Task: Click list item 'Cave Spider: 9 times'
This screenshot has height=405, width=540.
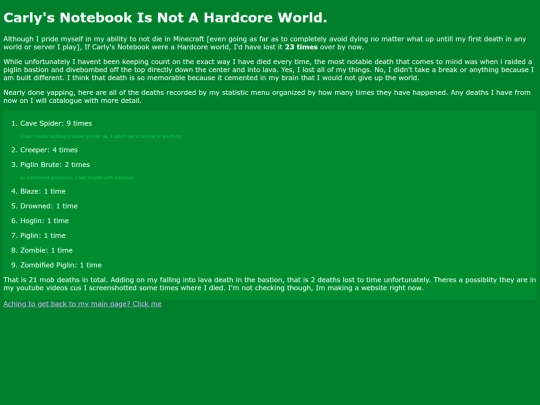Action: coord(56,123)
